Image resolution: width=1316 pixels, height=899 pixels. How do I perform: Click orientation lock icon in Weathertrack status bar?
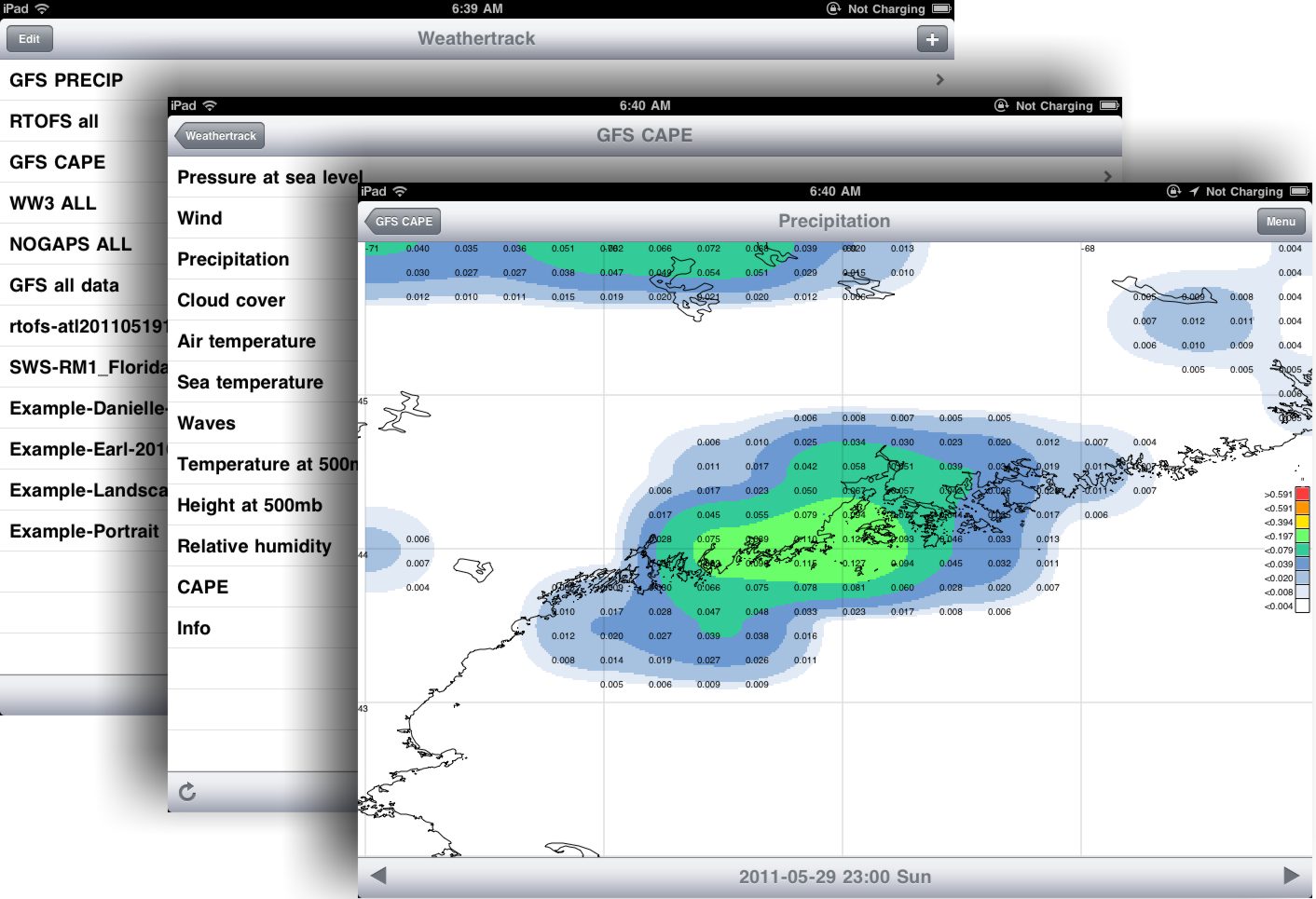click(x=834, y=8)
